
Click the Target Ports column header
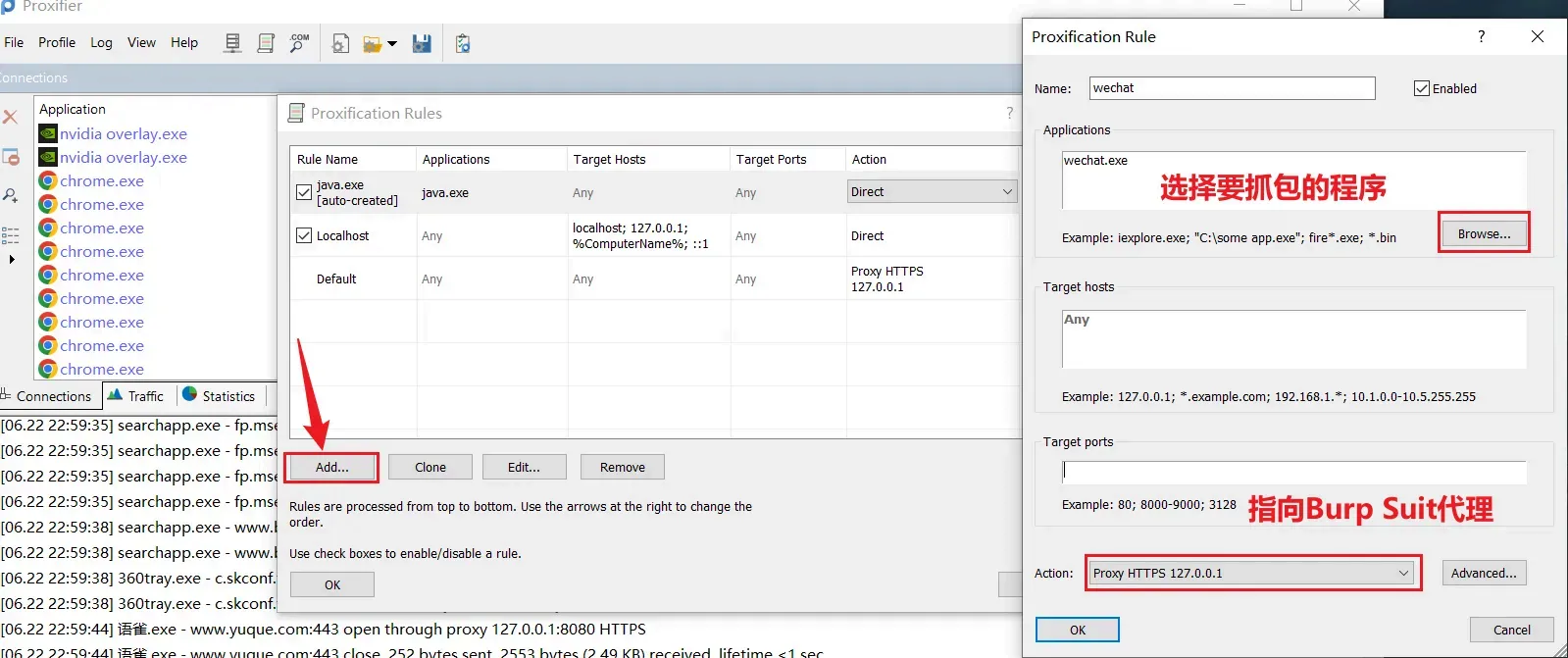[788, 159]
